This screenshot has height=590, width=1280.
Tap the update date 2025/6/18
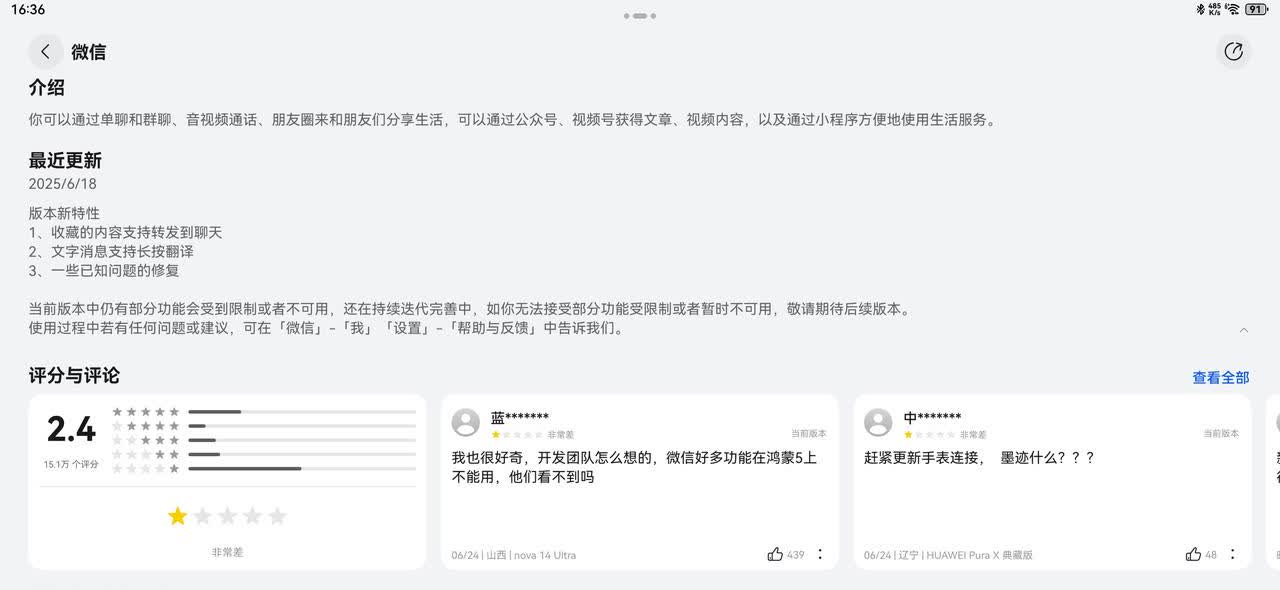tap(62, 184)
